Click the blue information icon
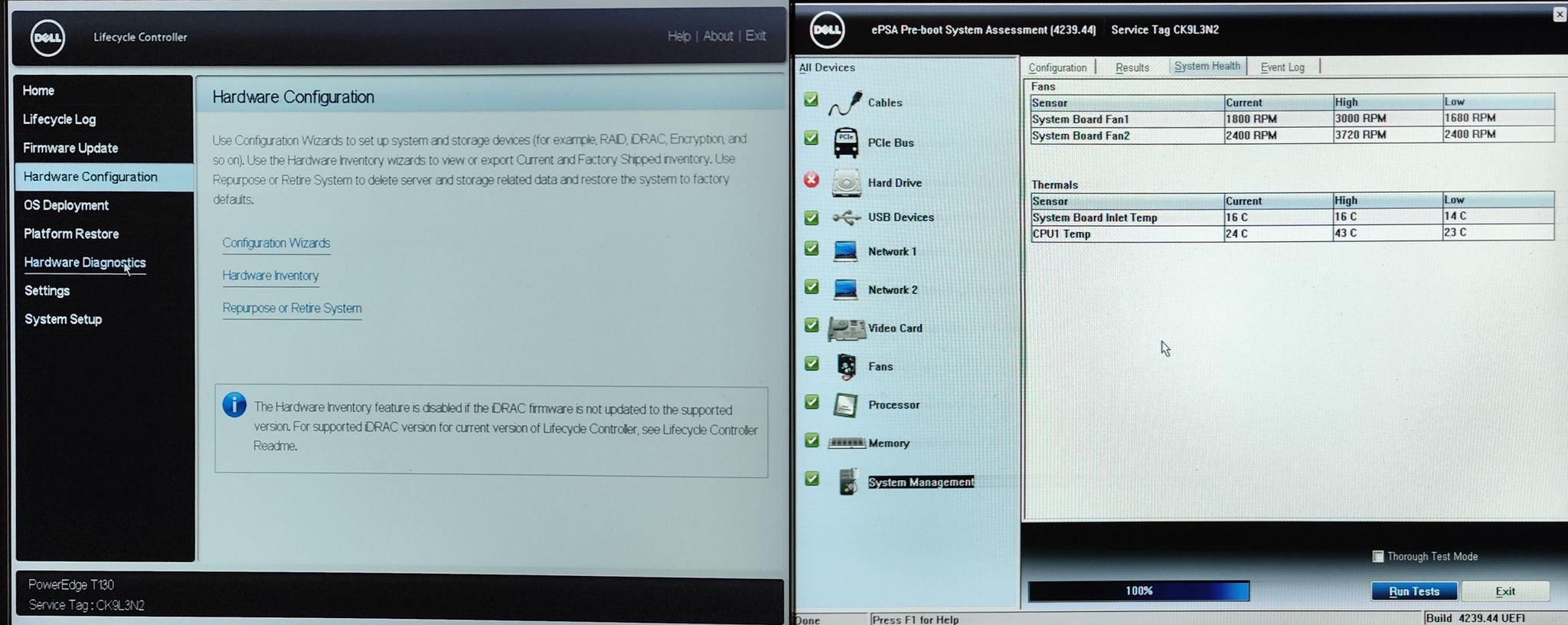 click(234, 404)
